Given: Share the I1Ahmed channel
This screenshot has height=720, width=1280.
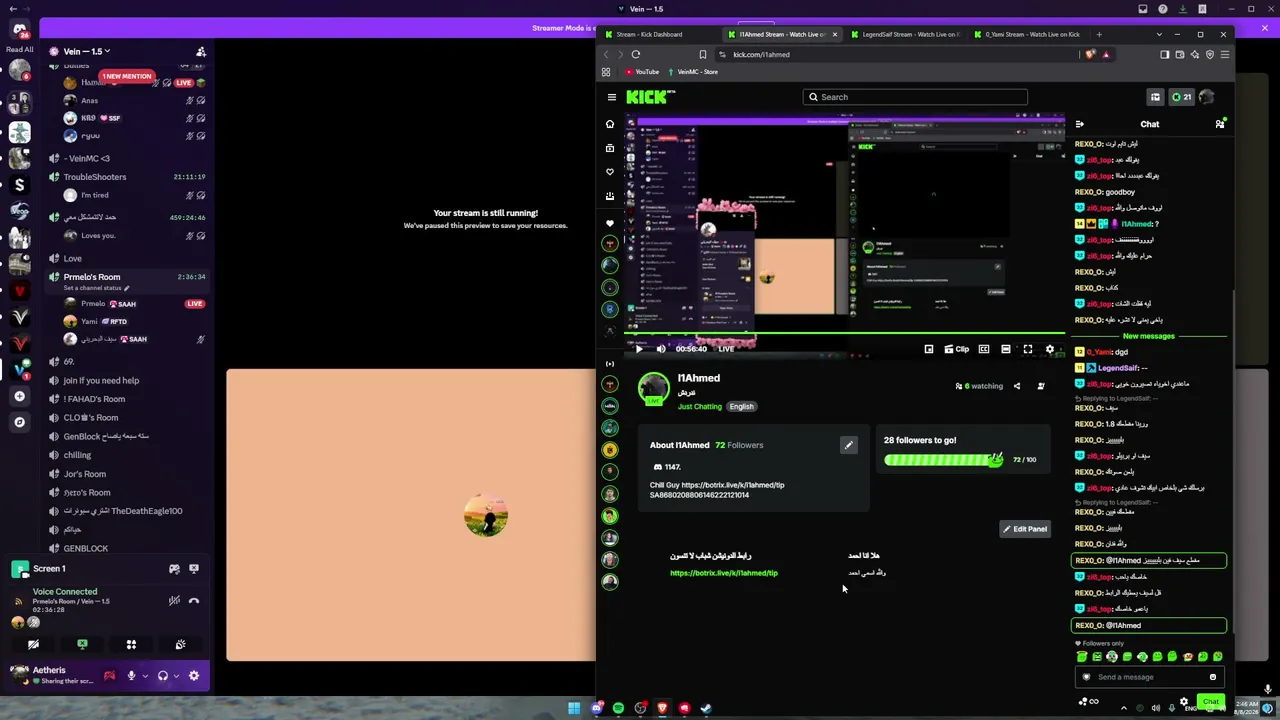Looking at the screenshot, I should click(1017, 386).
